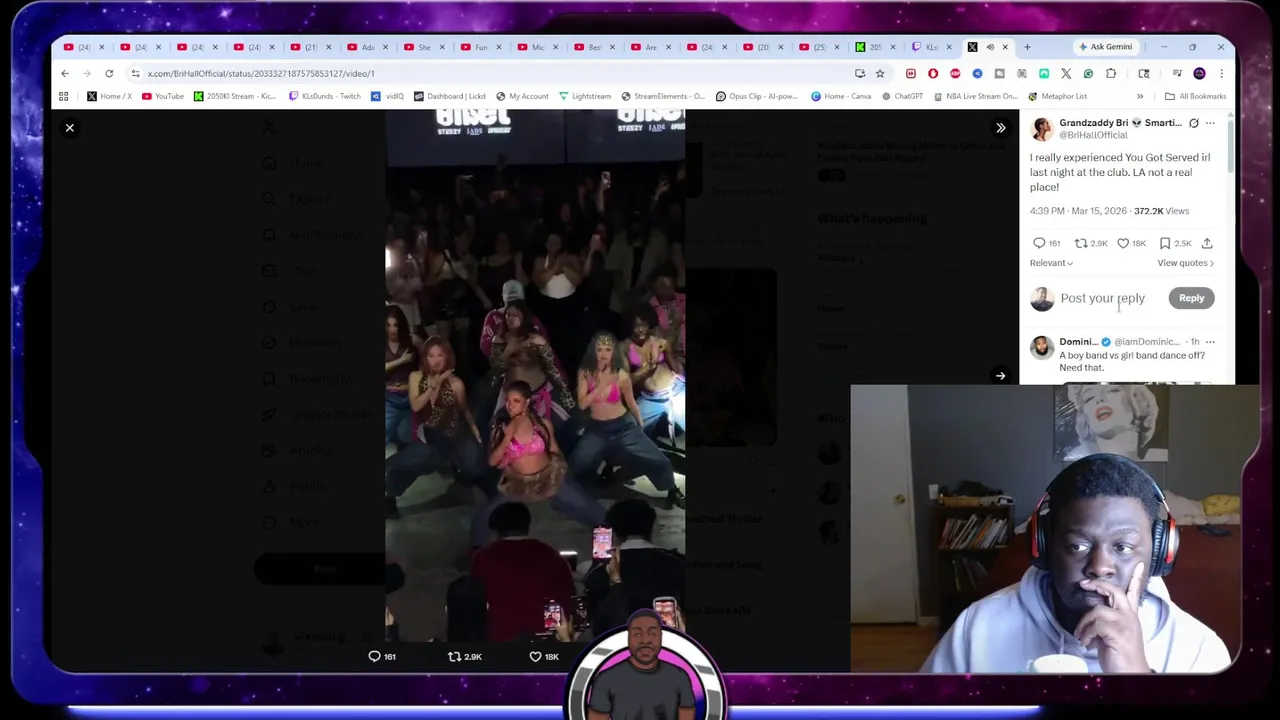1280x720 pixels.
Task: Click the 4:39 PM Mar 15, 2026 timestamp
Action: 1078,211
